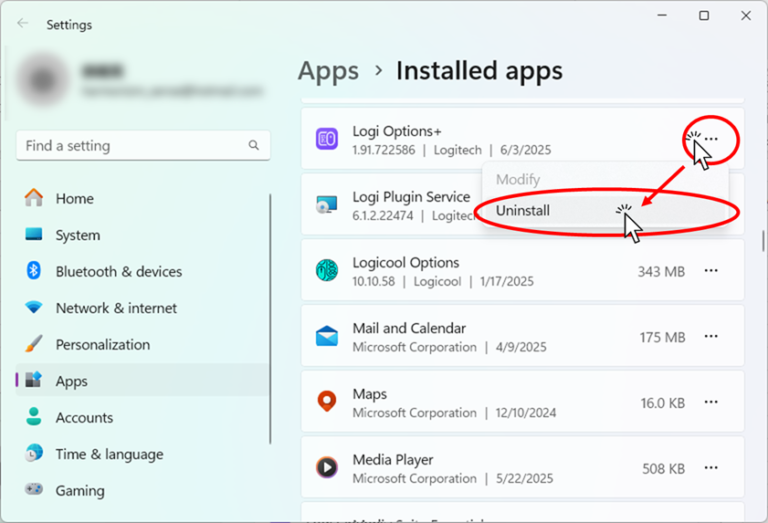Click the Logi Options+ app icon

[x=326, y=140]
